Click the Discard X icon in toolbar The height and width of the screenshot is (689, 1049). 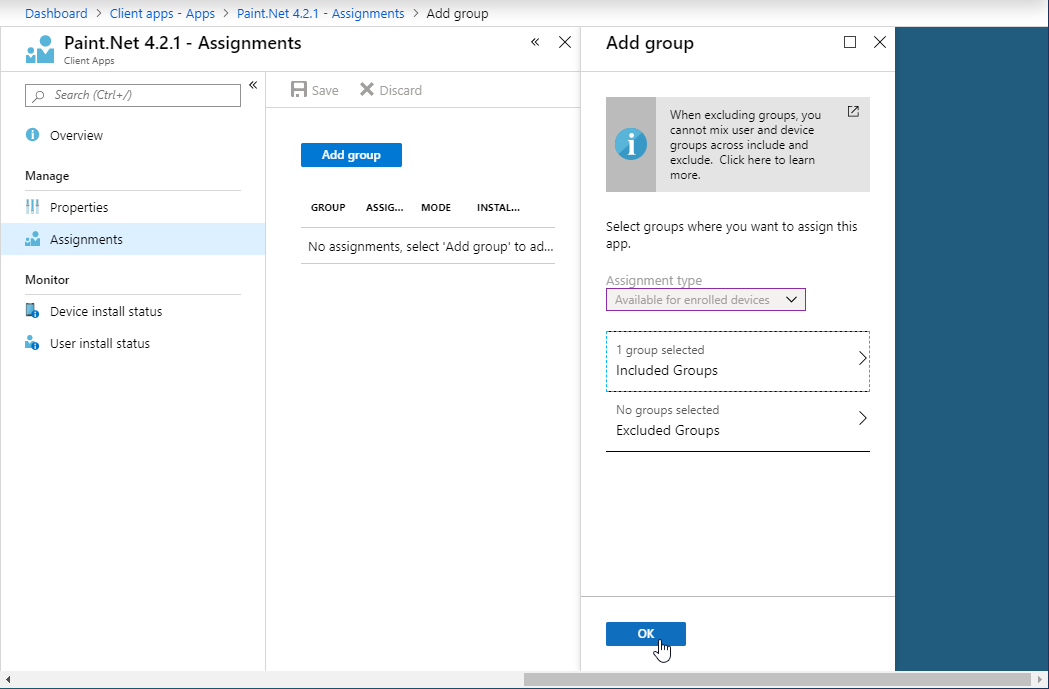pos(367,90)
